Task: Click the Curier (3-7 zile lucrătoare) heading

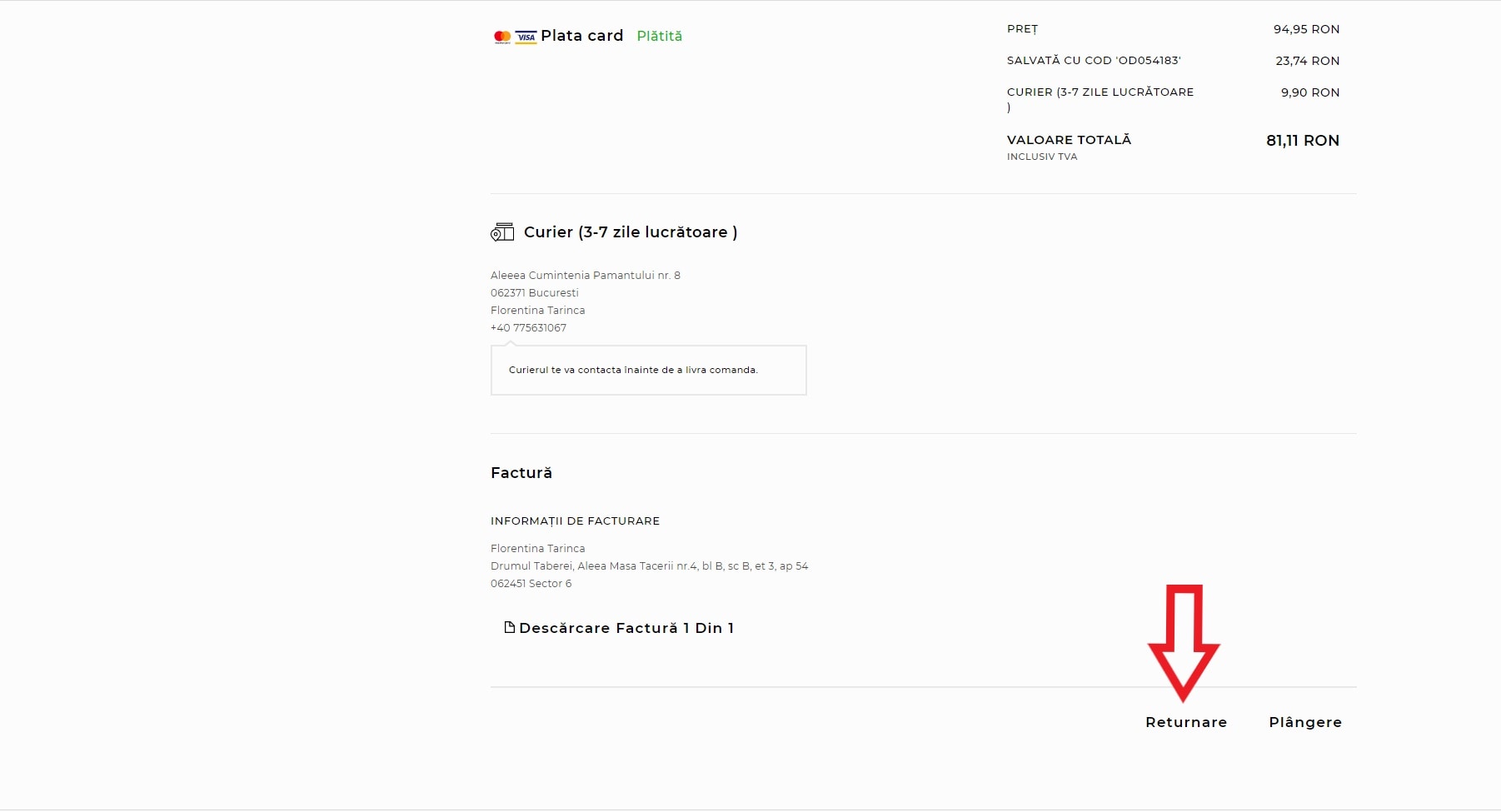Action: click(631, 232)
